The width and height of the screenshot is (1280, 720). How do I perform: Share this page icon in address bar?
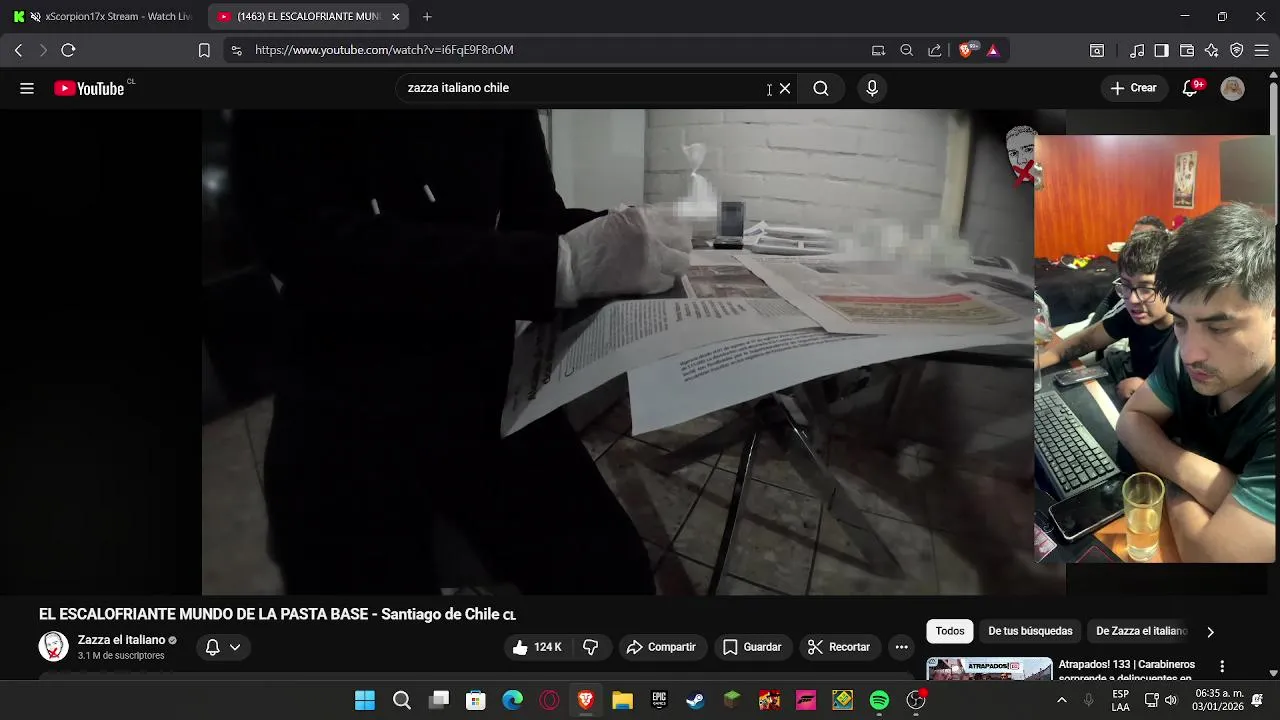[935, 50]
